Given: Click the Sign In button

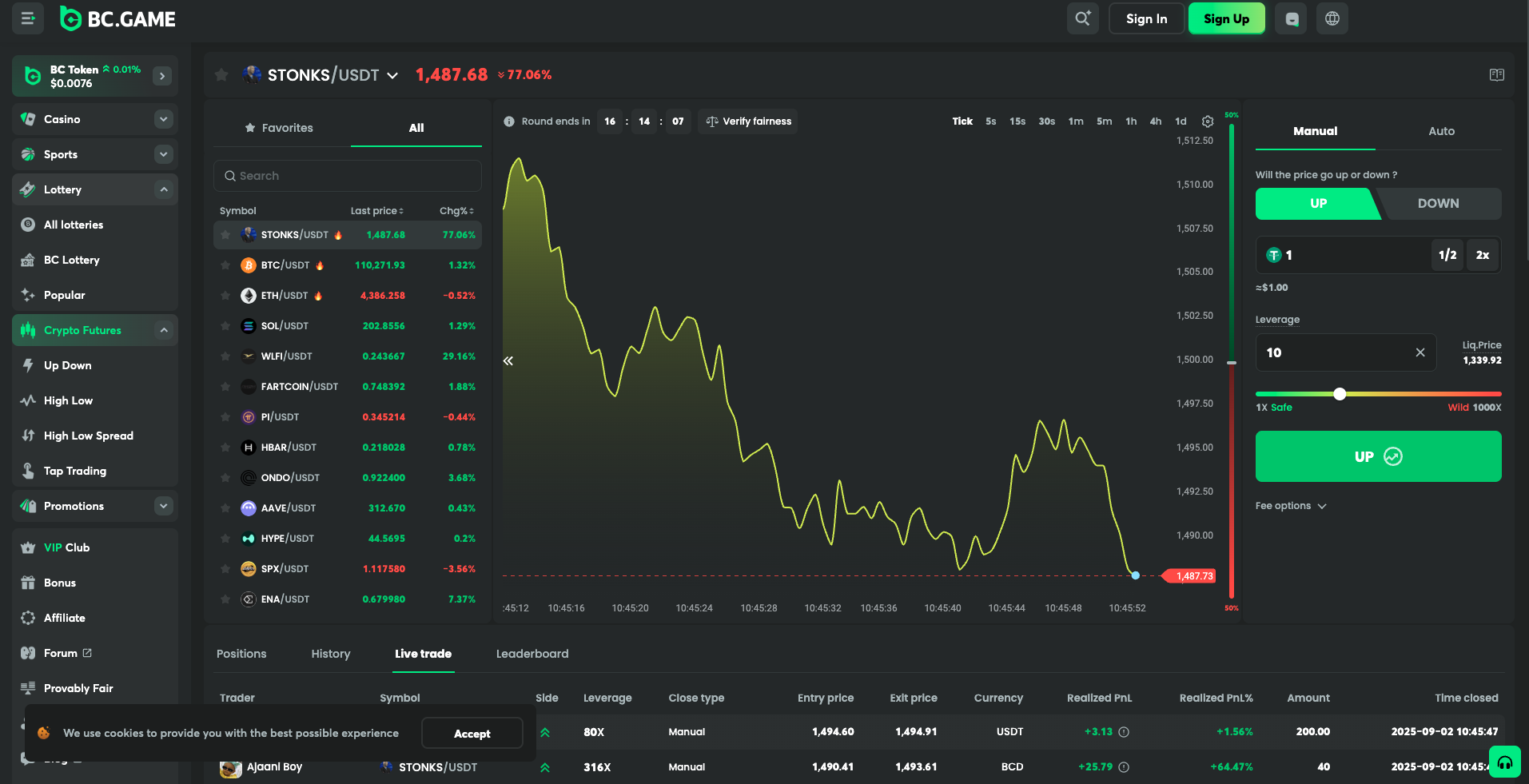Looking at the screenshot, I should point(1146,18).
